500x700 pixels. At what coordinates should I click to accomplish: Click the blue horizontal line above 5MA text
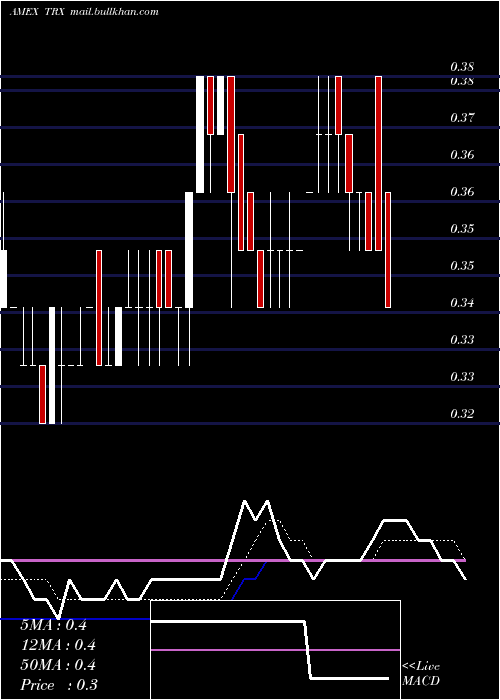(x=75, y=619)
